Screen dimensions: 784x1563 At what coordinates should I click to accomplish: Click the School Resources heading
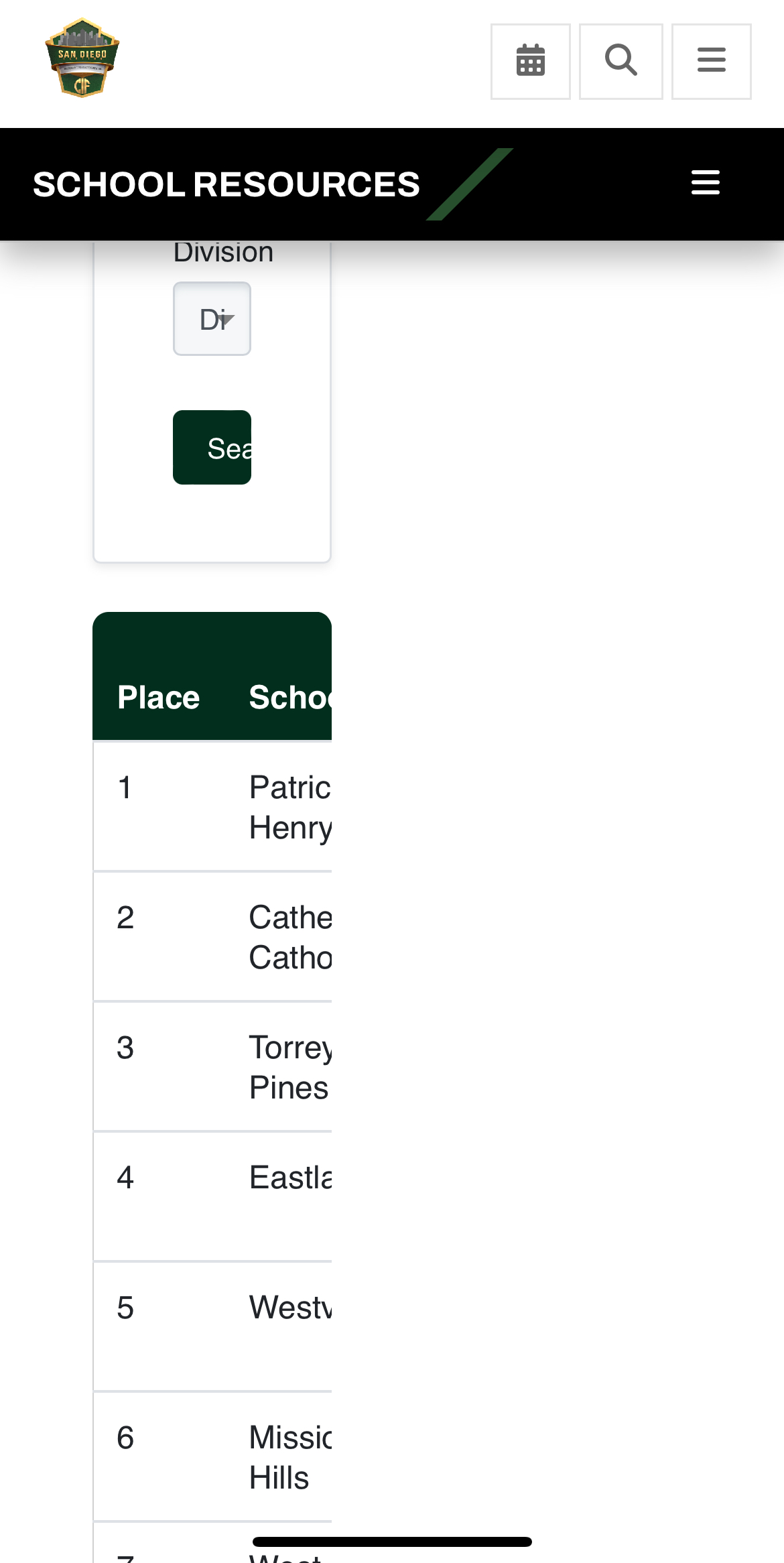tap(226, 184)
